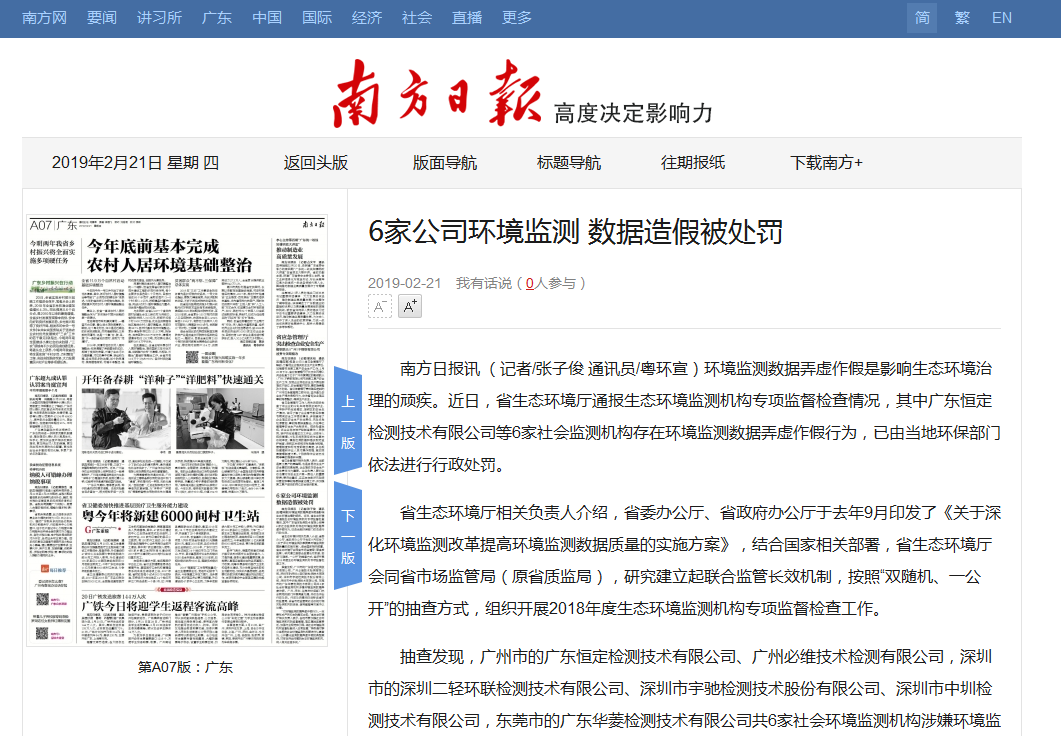Open 直播 page

point(467,18)
